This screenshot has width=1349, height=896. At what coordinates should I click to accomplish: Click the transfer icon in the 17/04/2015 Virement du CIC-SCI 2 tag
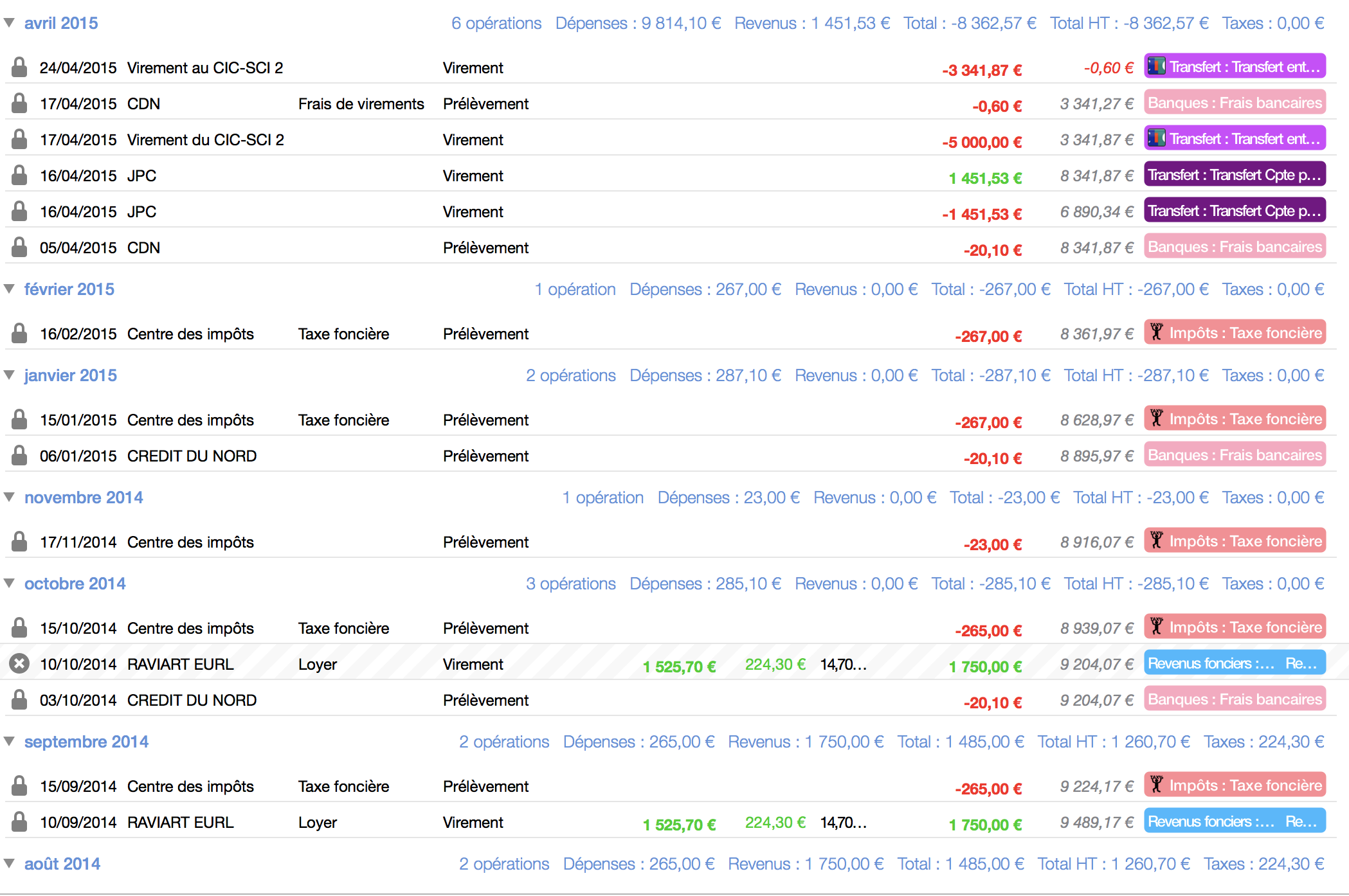(1157, 138)
